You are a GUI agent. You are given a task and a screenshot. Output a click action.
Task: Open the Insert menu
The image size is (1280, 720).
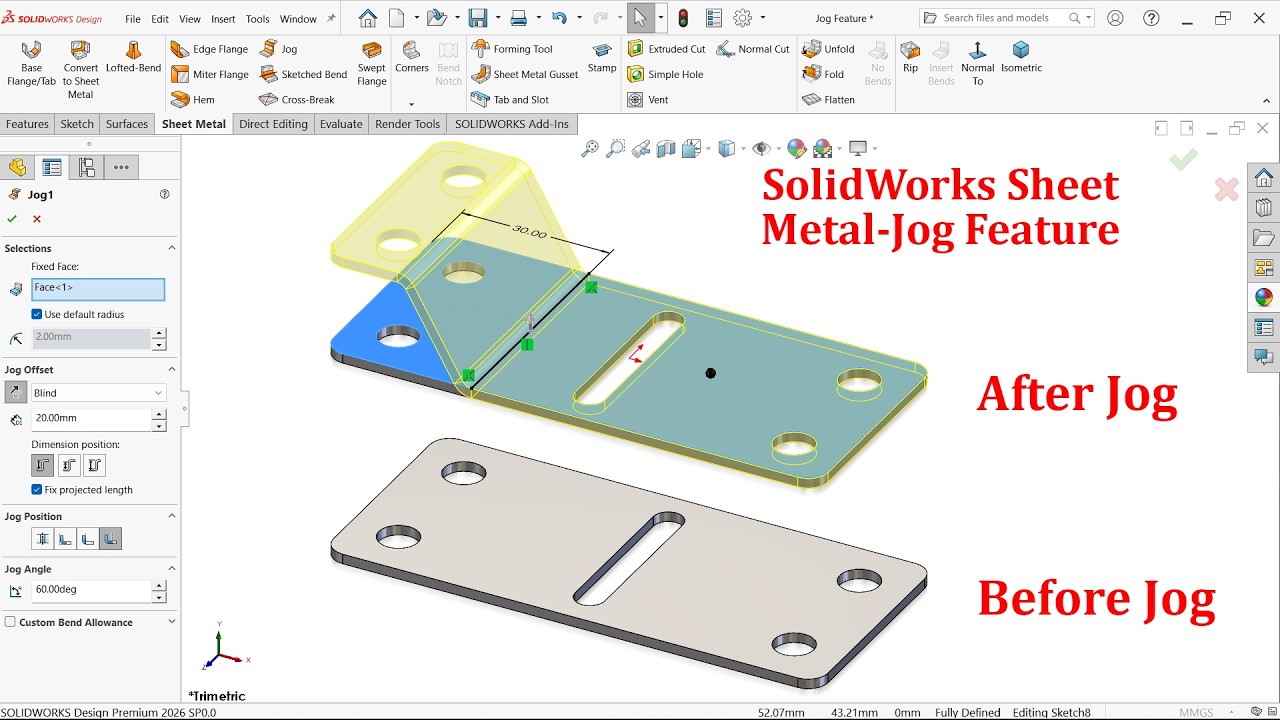[223, 19]
